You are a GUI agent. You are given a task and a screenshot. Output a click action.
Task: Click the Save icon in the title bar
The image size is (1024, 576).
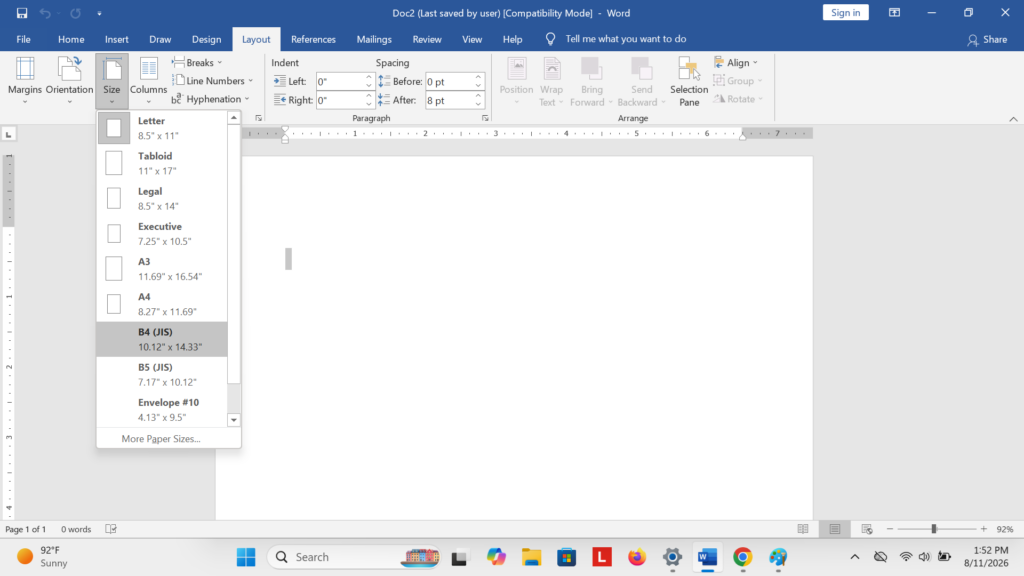coord(22,13)
